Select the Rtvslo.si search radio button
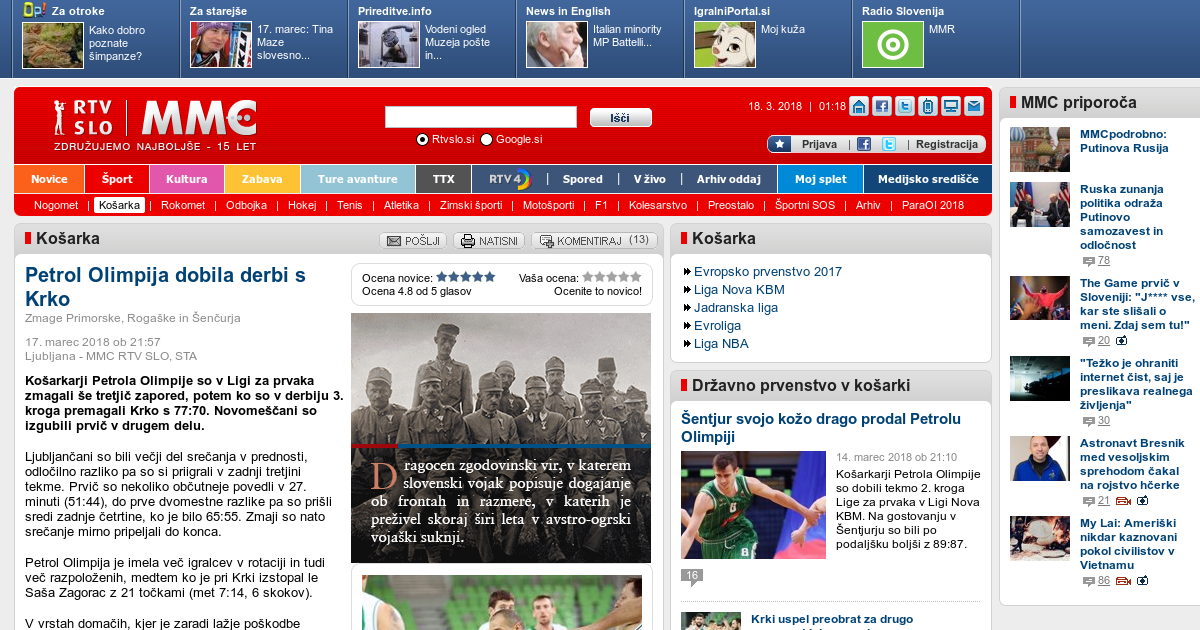Screen dimensions: 1200x630 [x=422, y=139]
